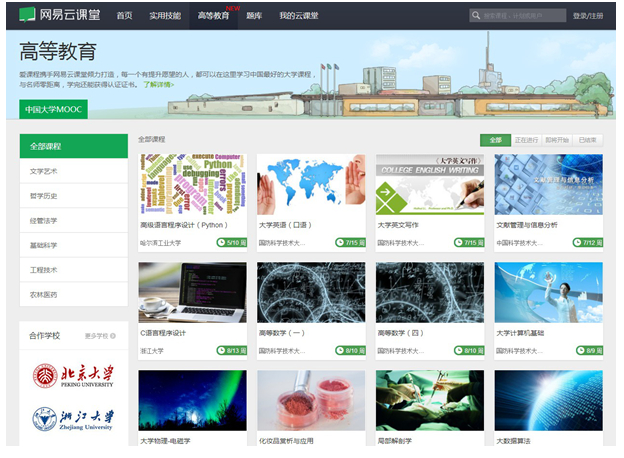Select the 文学艺术 category

pyautogui.click(x=74, y=171)
